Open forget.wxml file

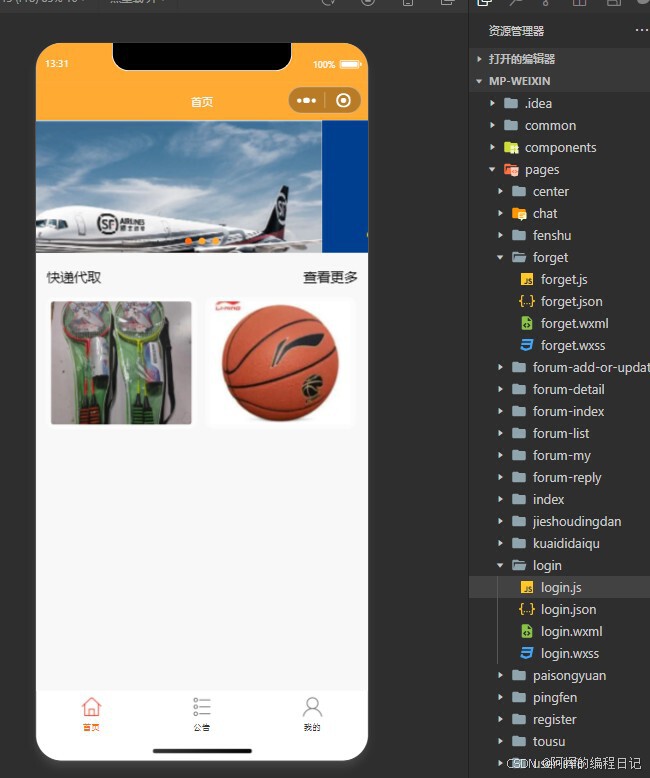[x=559, y=323]
